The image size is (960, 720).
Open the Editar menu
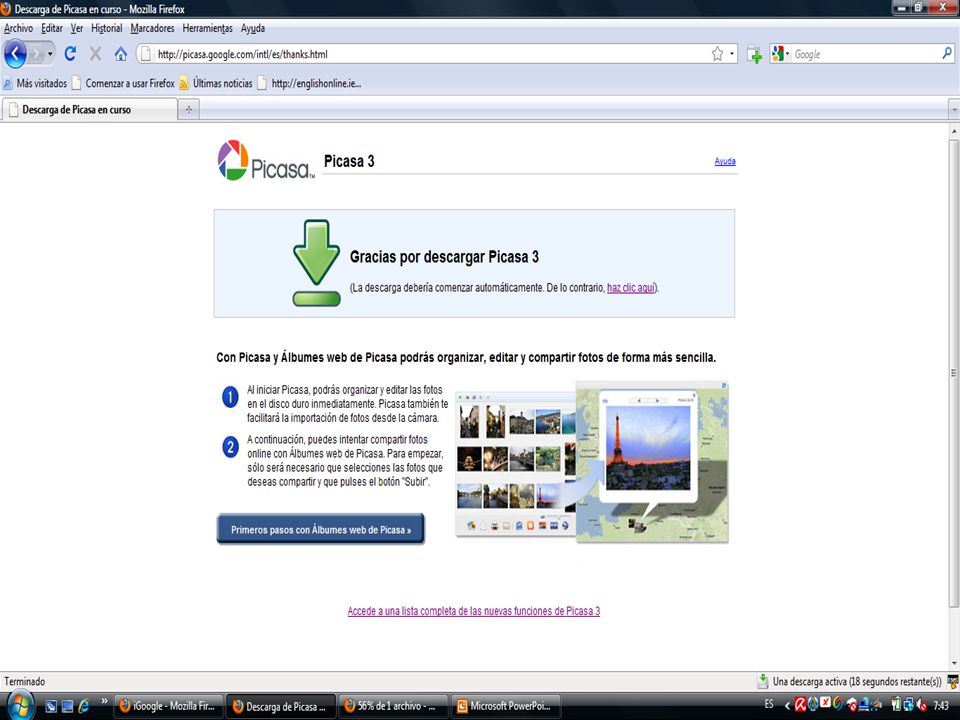click(52, 28)
